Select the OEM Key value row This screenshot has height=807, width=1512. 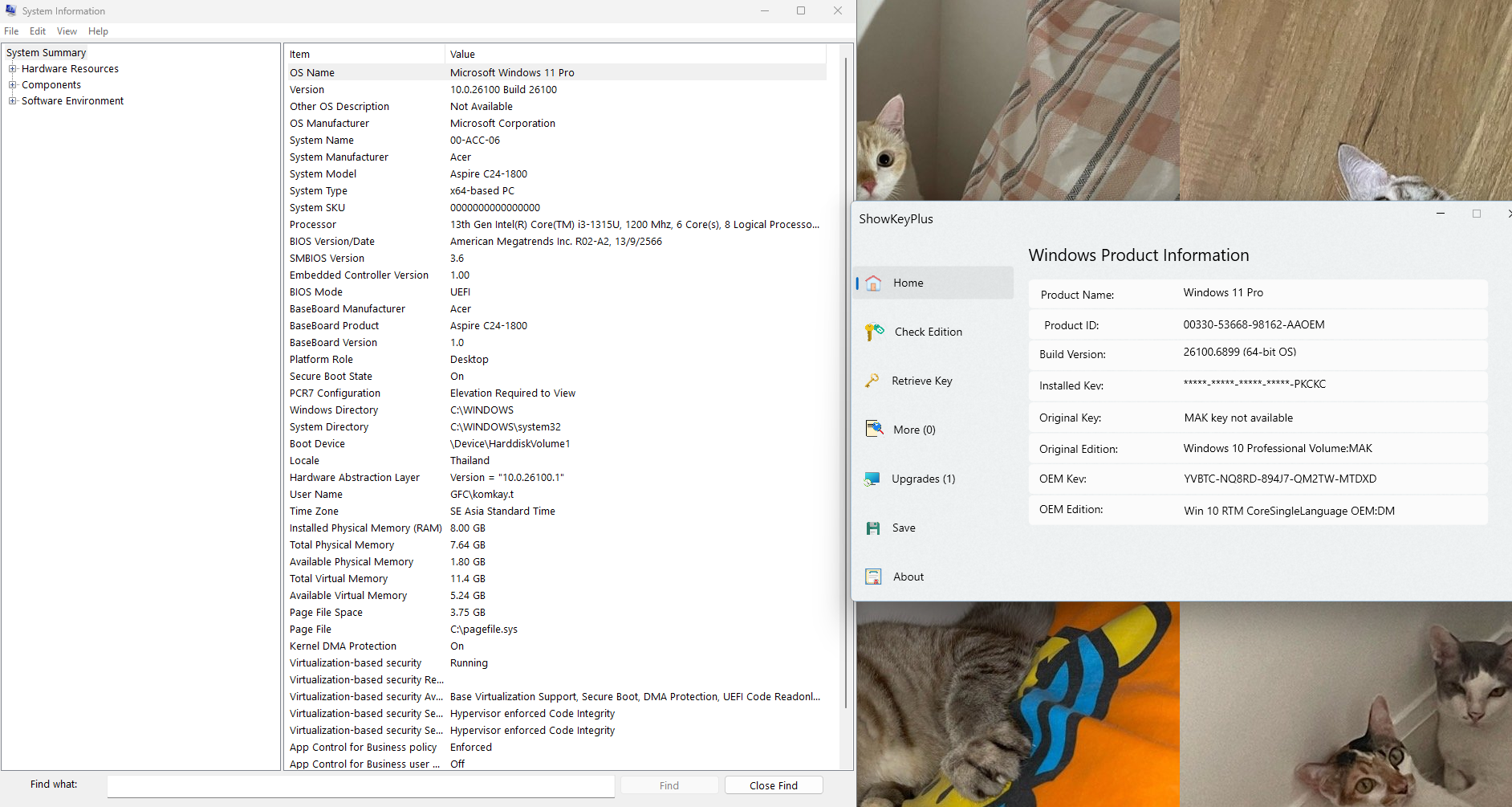coord(1279,479)
